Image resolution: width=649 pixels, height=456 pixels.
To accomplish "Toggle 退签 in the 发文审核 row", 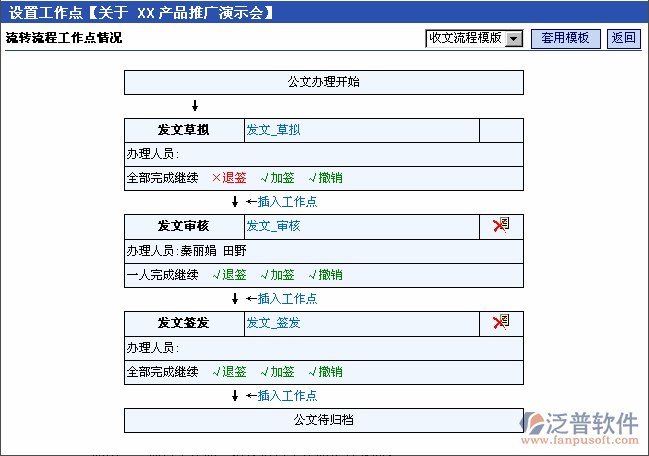I will click(x=229, y=275).
